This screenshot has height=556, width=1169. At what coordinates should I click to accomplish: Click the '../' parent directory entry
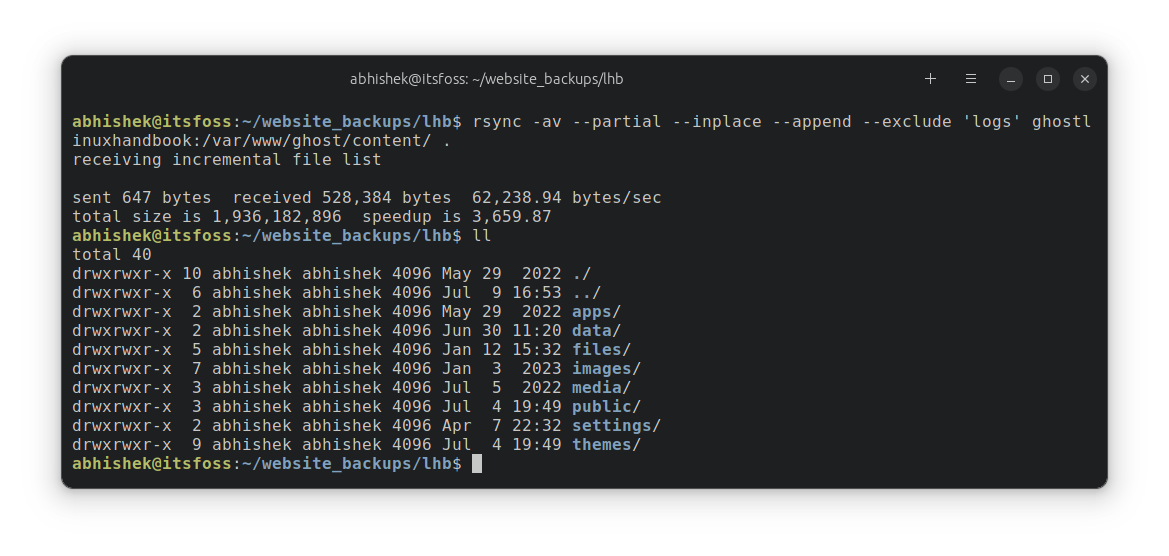click(x=587, y=293)
